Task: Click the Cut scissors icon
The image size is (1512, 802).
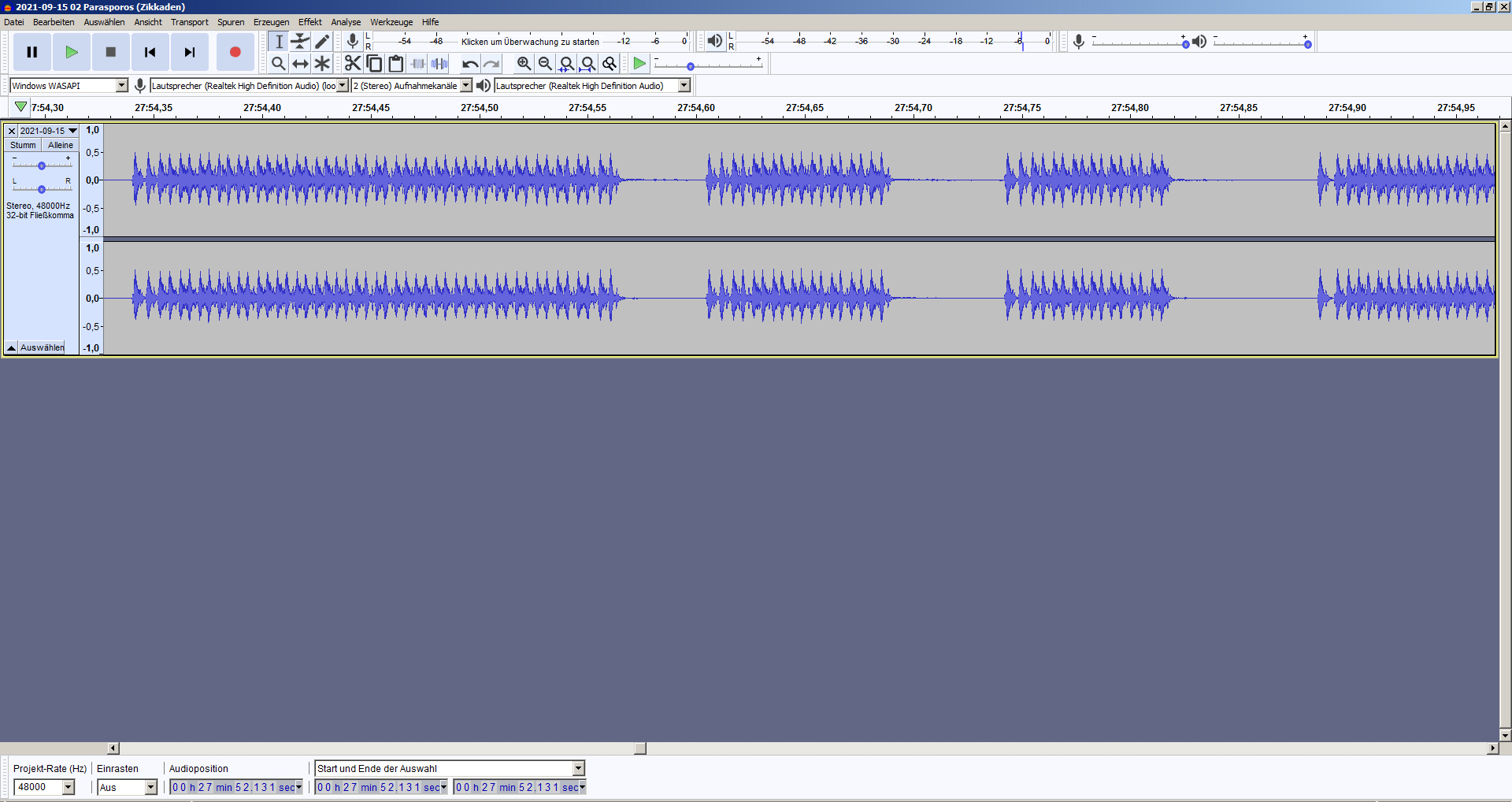Action: pos(352,64)
